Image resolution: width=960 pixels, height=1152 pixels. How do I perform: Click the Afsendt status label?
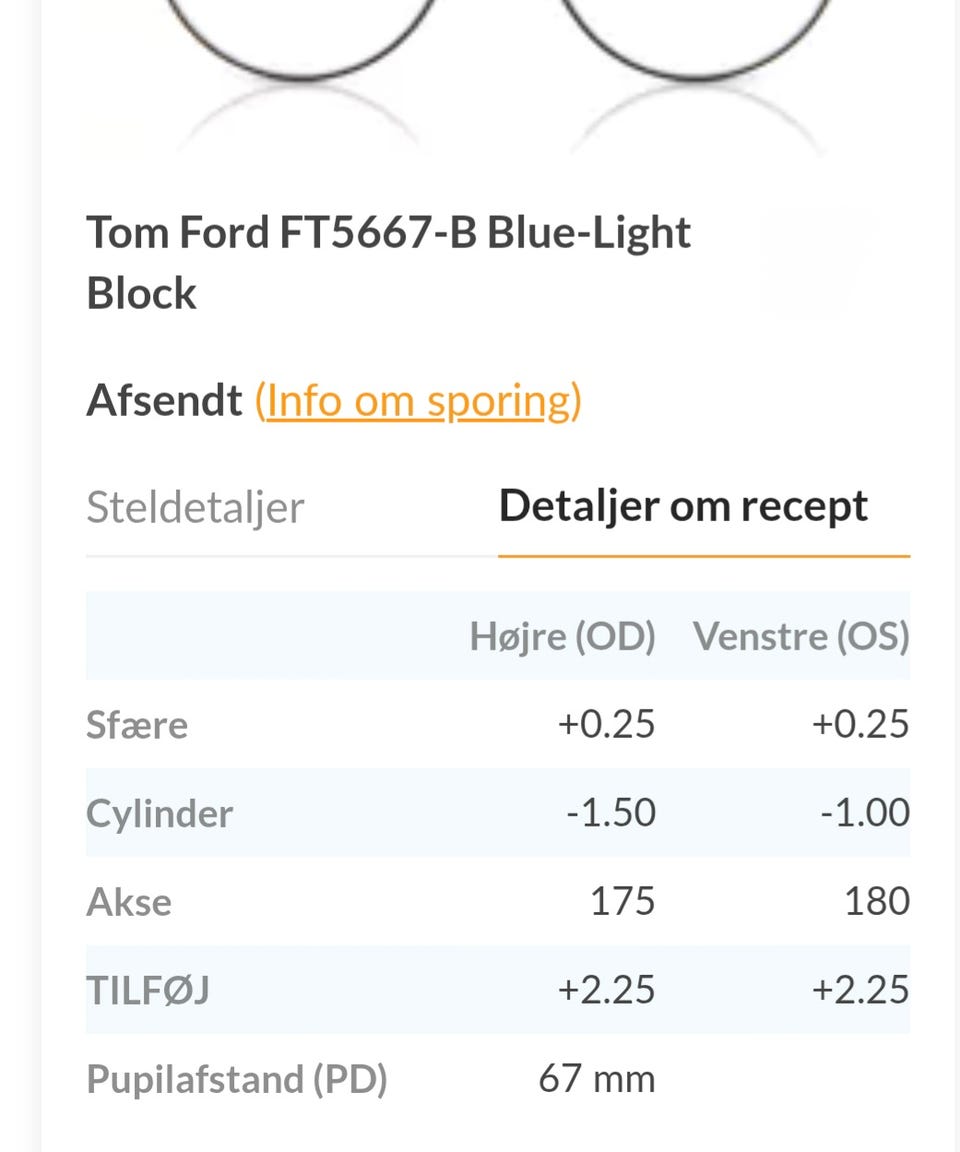(164, 401)
